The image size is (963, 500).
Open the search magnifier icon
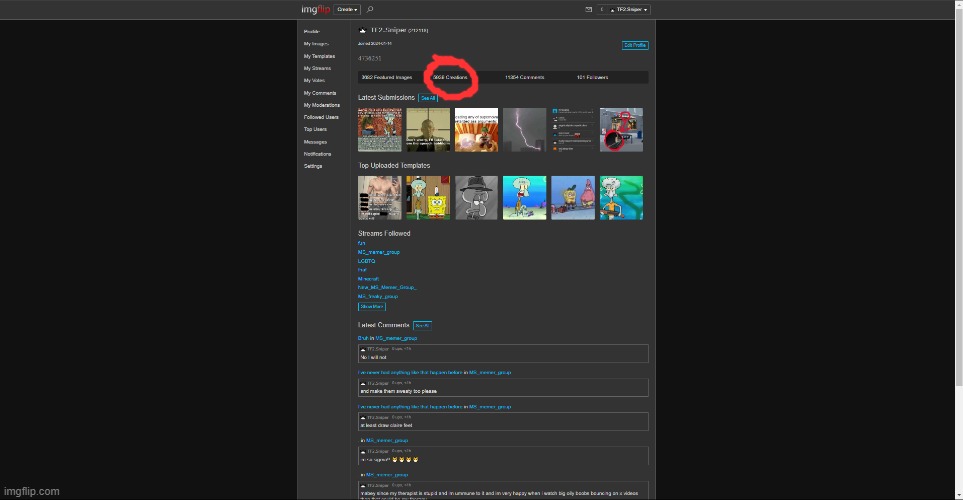[370, 9]
